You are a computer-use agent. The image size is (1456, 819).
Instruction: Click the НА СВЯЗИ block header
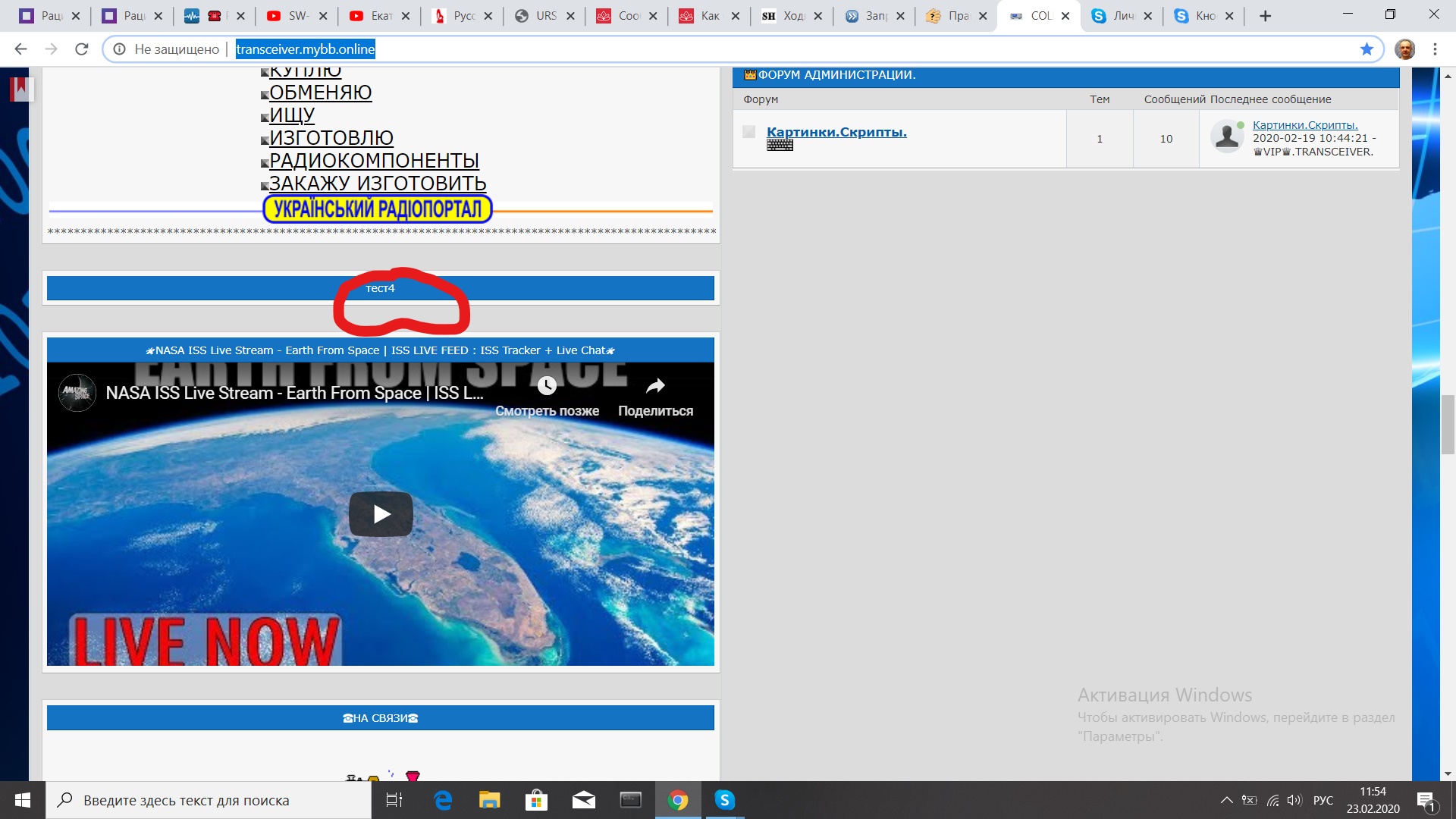coord(381,718)
